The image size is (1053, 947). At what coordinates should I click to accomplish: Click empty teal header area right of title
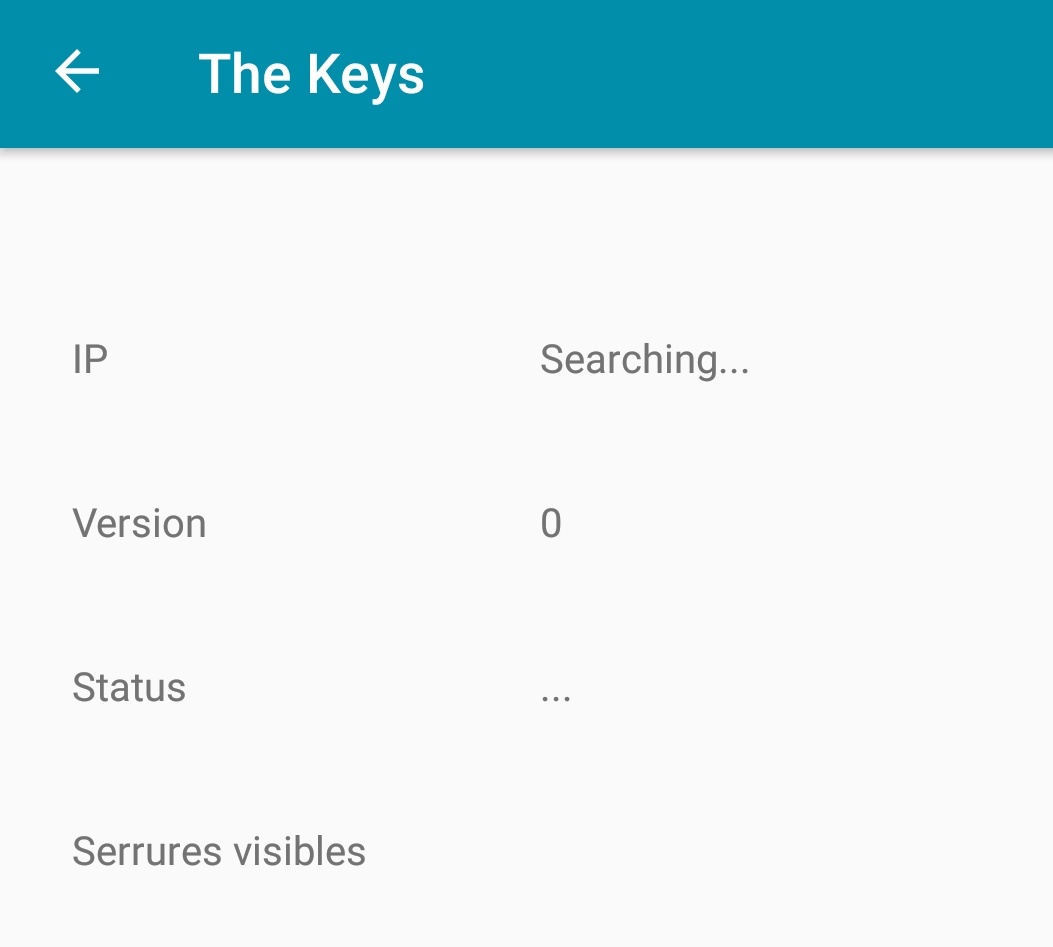pos(740,74)
